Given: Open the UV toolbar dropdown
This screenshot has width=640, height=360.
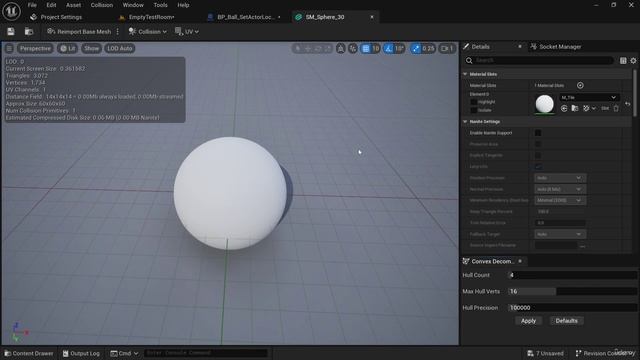Looking at the screenshot, I should pyautogui.click(x=187, y=31).
